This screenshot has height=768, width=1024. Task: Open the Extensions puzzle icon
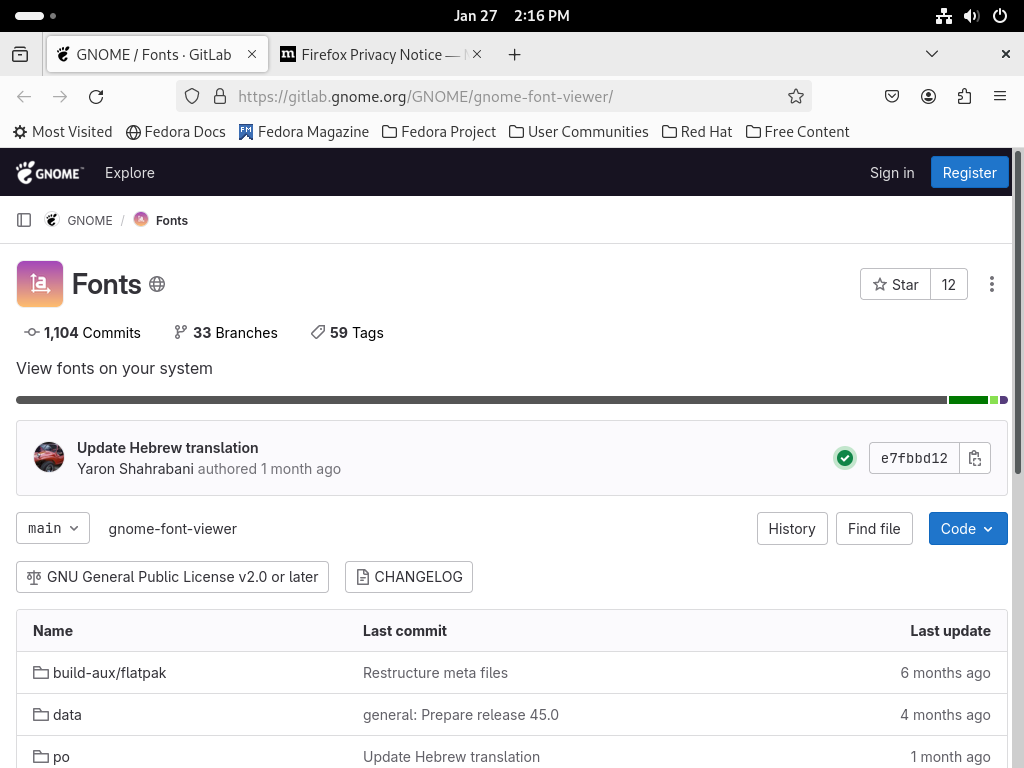(964, 97)
